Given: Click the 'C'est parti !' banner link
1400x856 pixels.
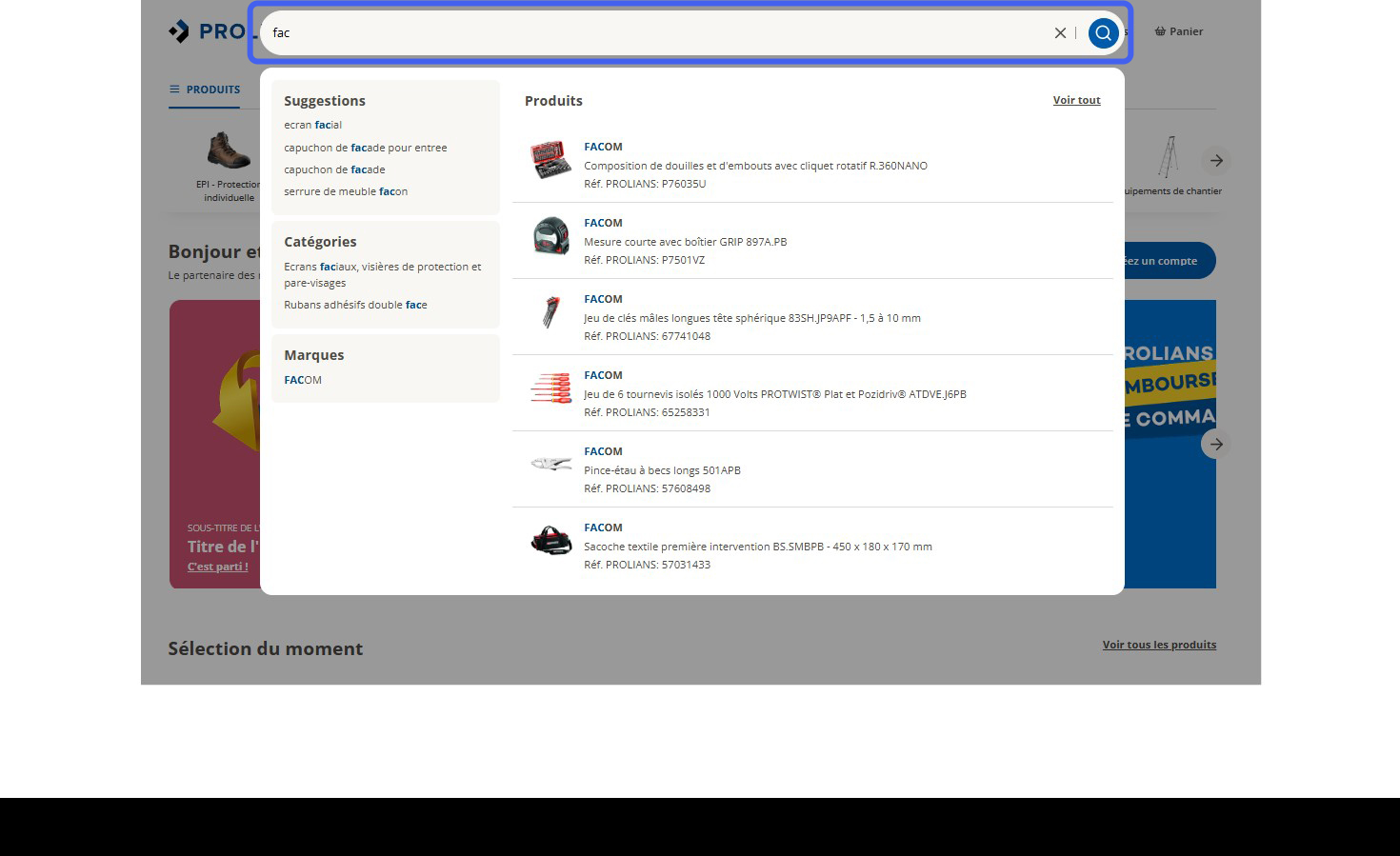Looking at the screenshot, I should coord(217,567).
